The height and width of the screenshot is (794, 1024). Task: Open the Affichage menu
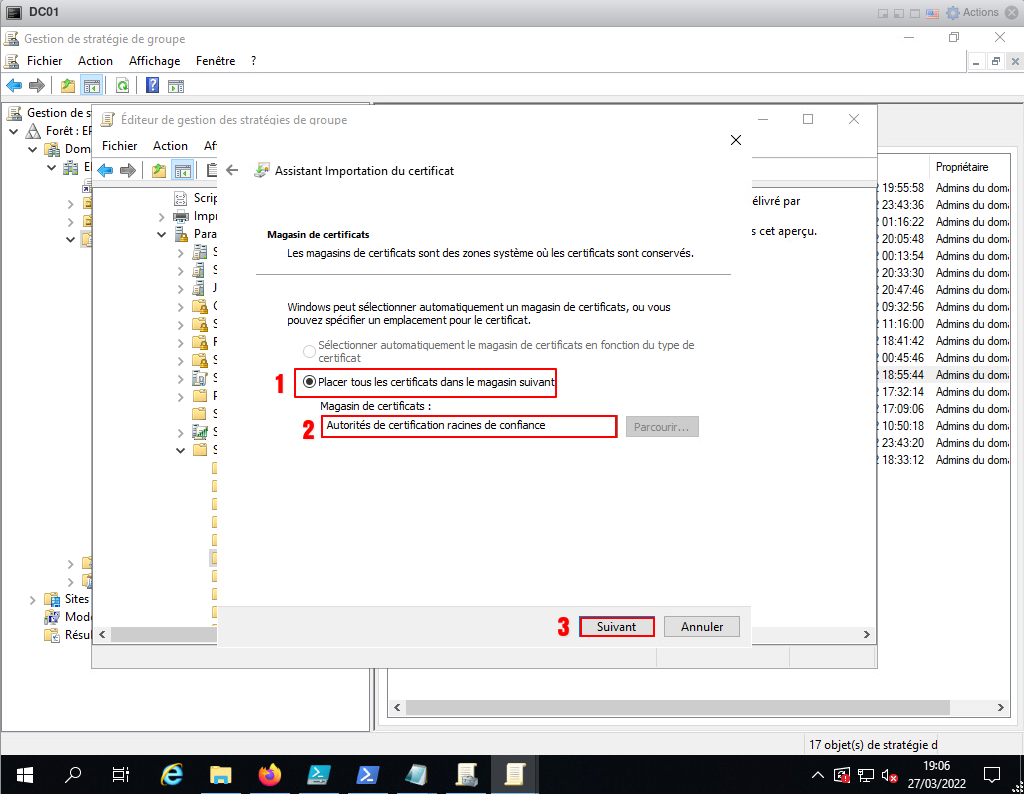(154, 61)
